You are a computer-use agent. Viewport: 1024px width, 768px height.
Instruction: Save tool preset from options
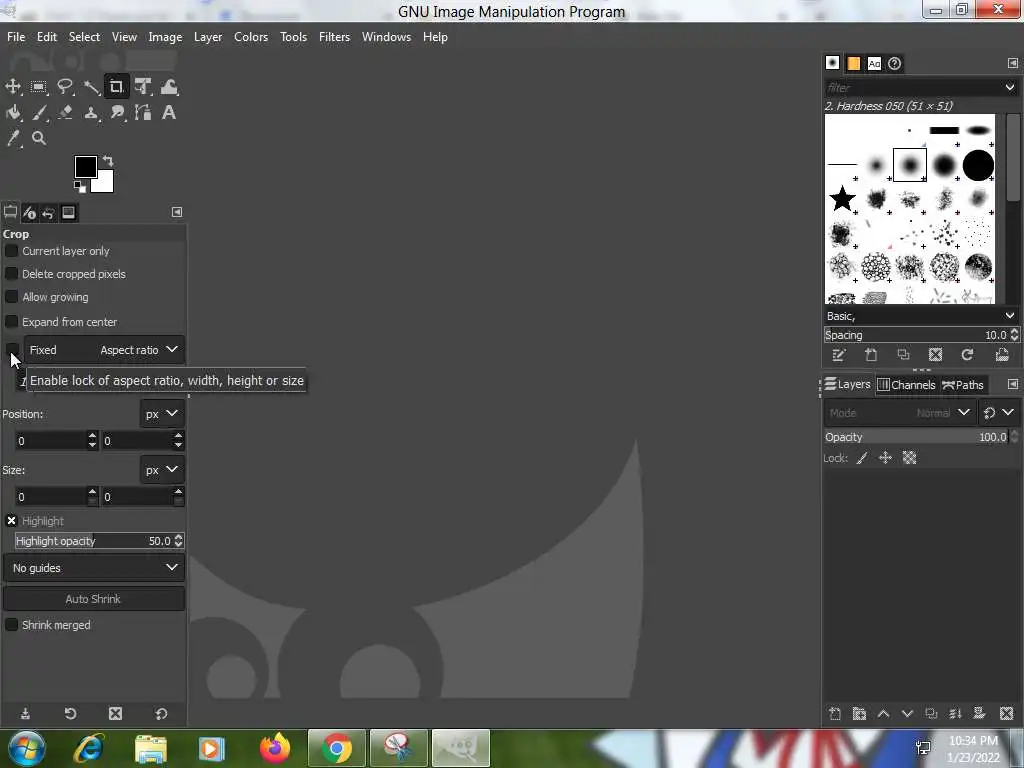(25, 714)
